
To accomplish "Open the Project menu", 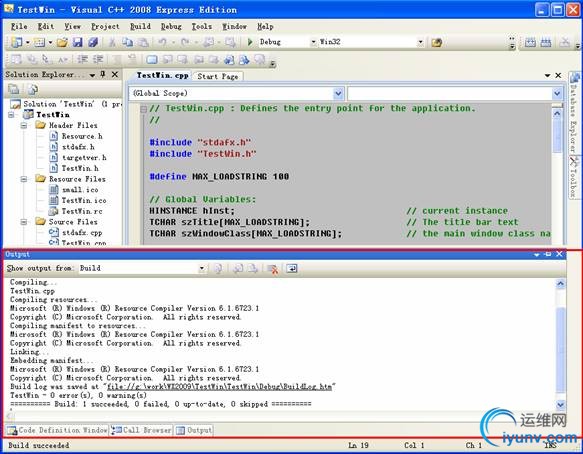I will pos(105,26).
